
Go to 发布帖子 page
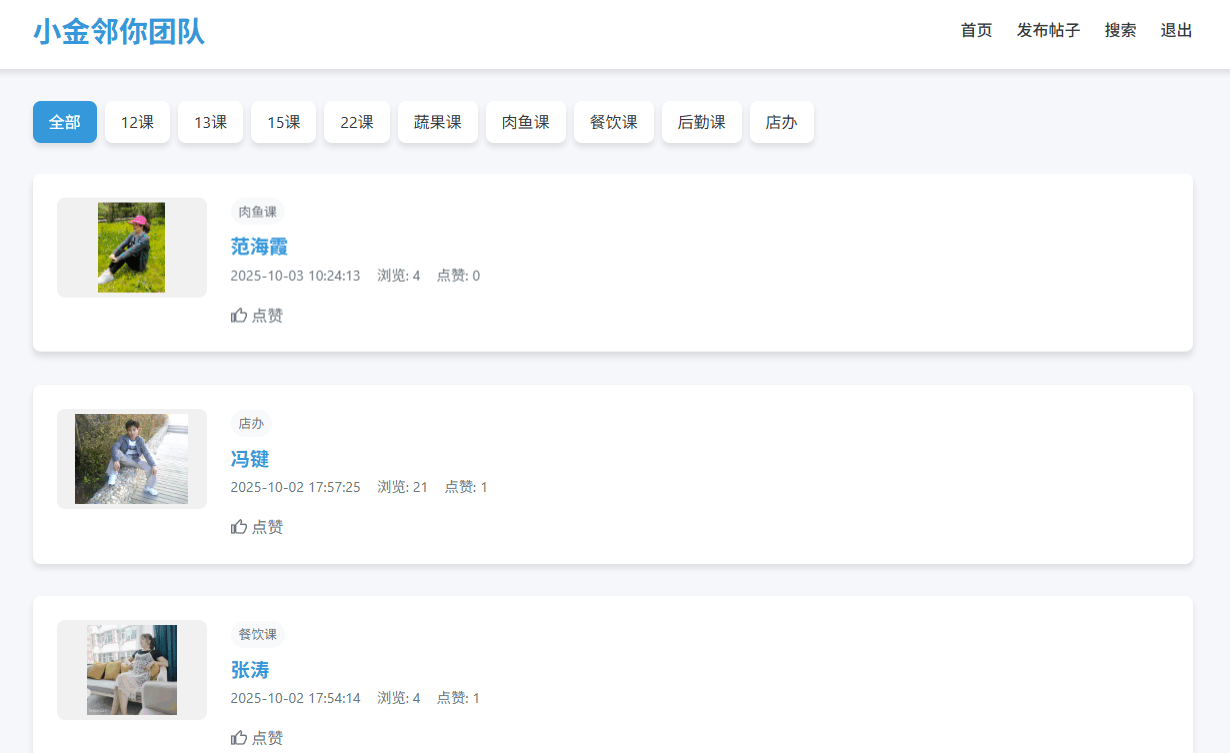[x=1048, y=30]
